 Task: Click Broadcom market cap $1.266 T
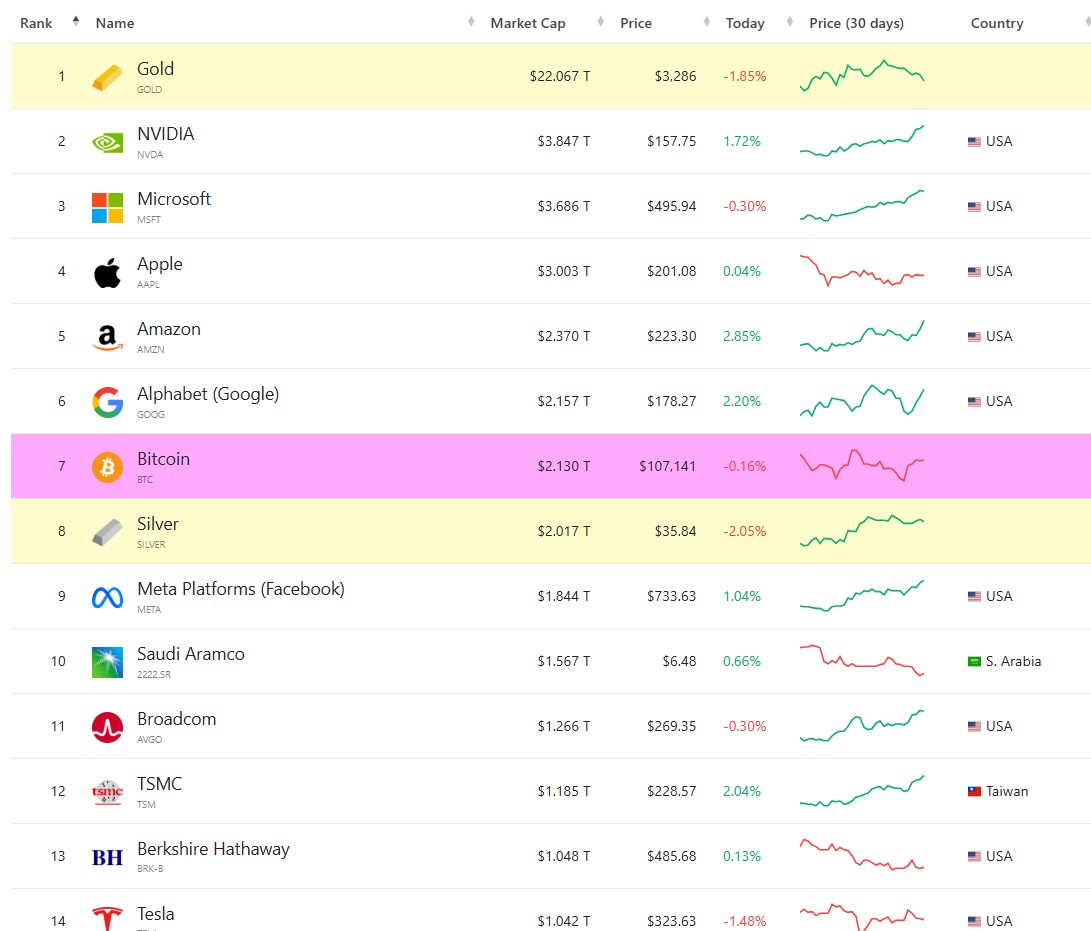coord(564,726)
